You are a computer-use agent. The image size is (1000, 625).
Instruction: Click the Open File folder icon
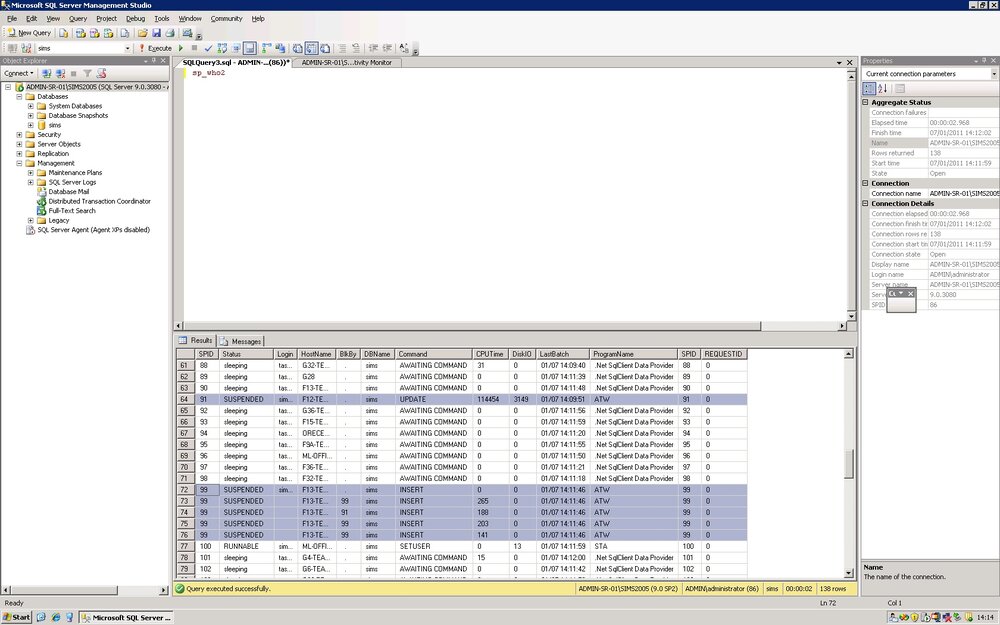click(143, 33)
